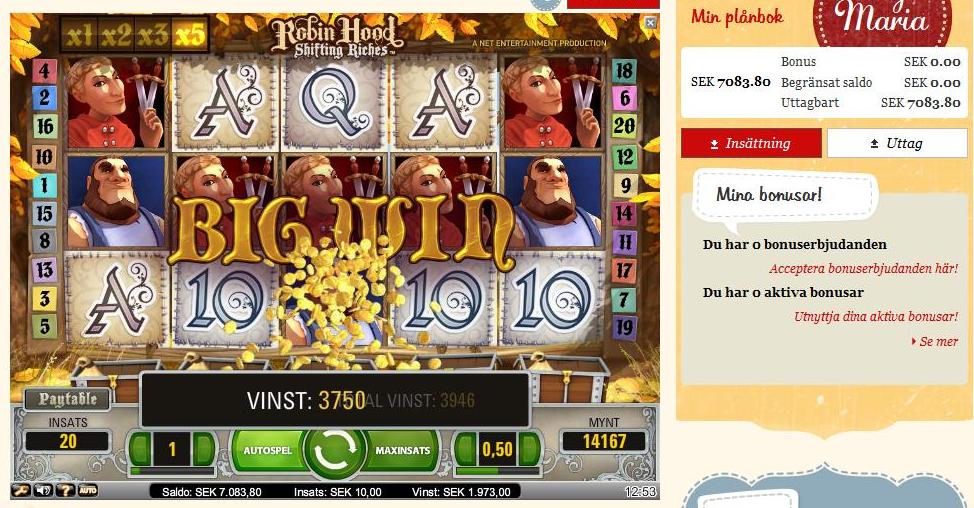974x508 pixels.
Task: Click the coin value level bar
Action: (x=498, y=471)
